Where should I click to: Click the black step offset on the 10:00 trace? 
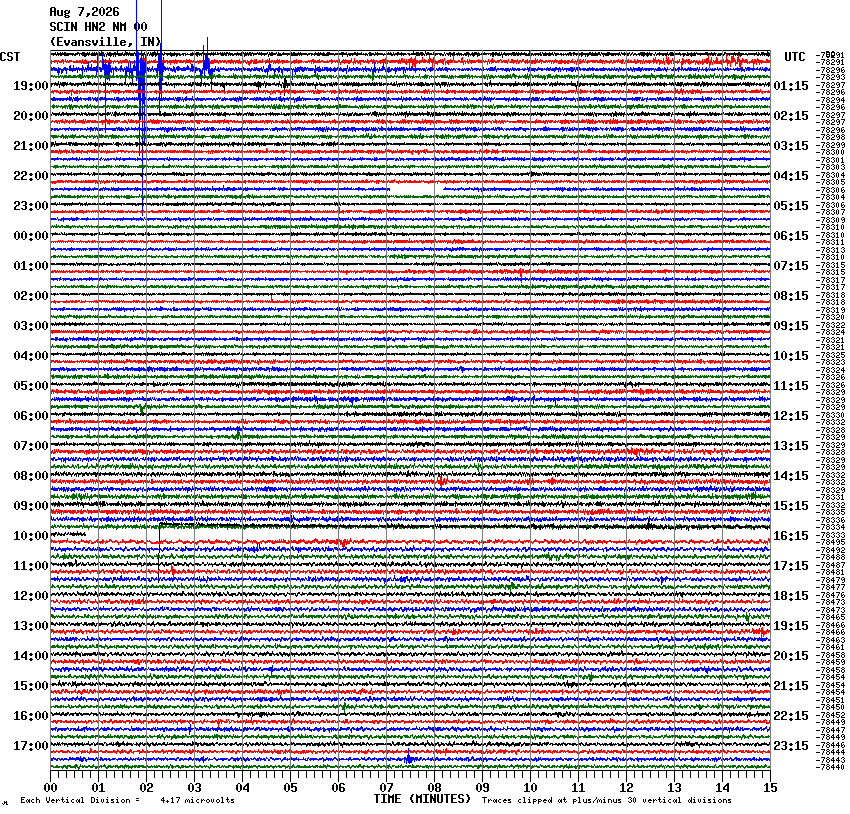tap(159, 550)
